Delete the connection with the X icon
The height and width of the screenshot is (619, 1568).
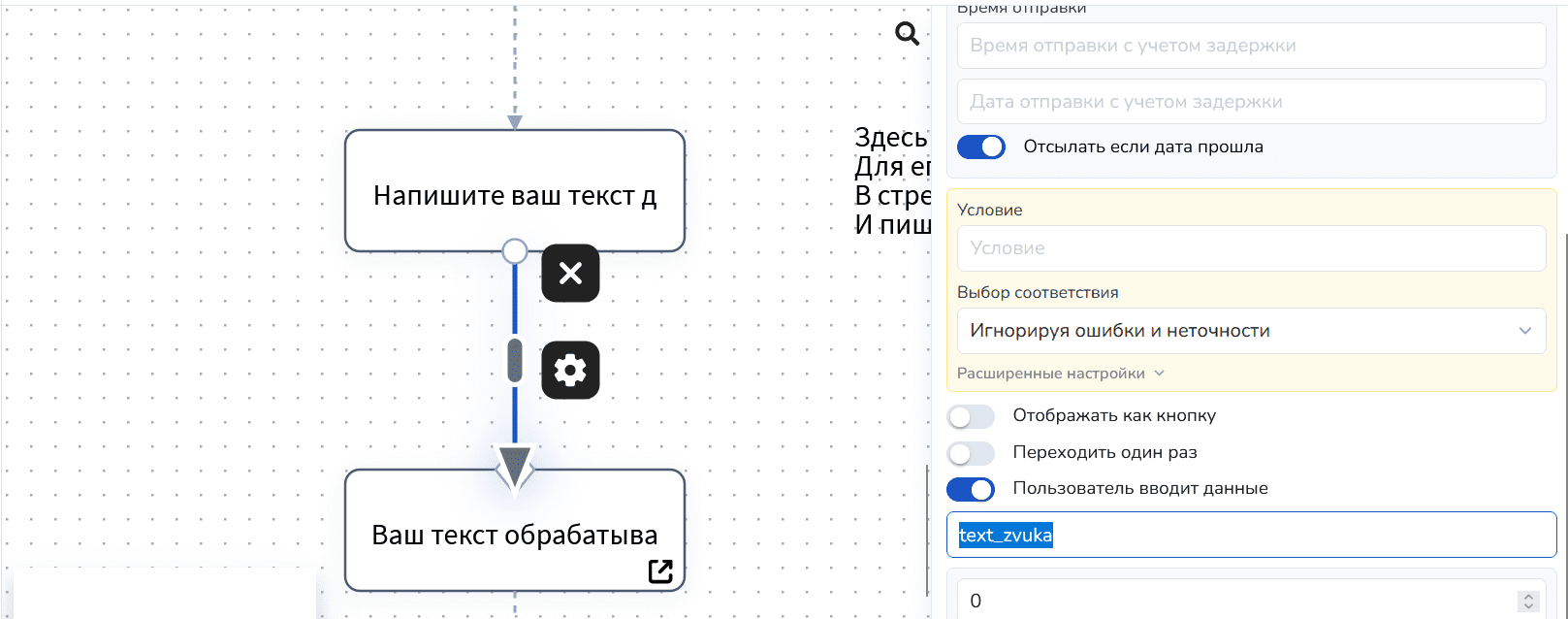(570, 274)
